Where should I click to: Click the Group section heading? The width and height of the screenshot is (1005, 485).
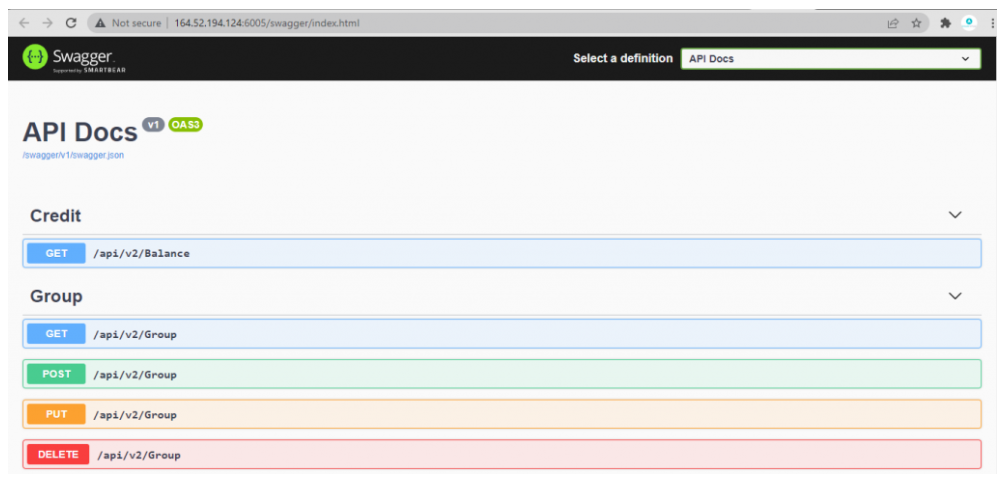(x=56, y=297)
